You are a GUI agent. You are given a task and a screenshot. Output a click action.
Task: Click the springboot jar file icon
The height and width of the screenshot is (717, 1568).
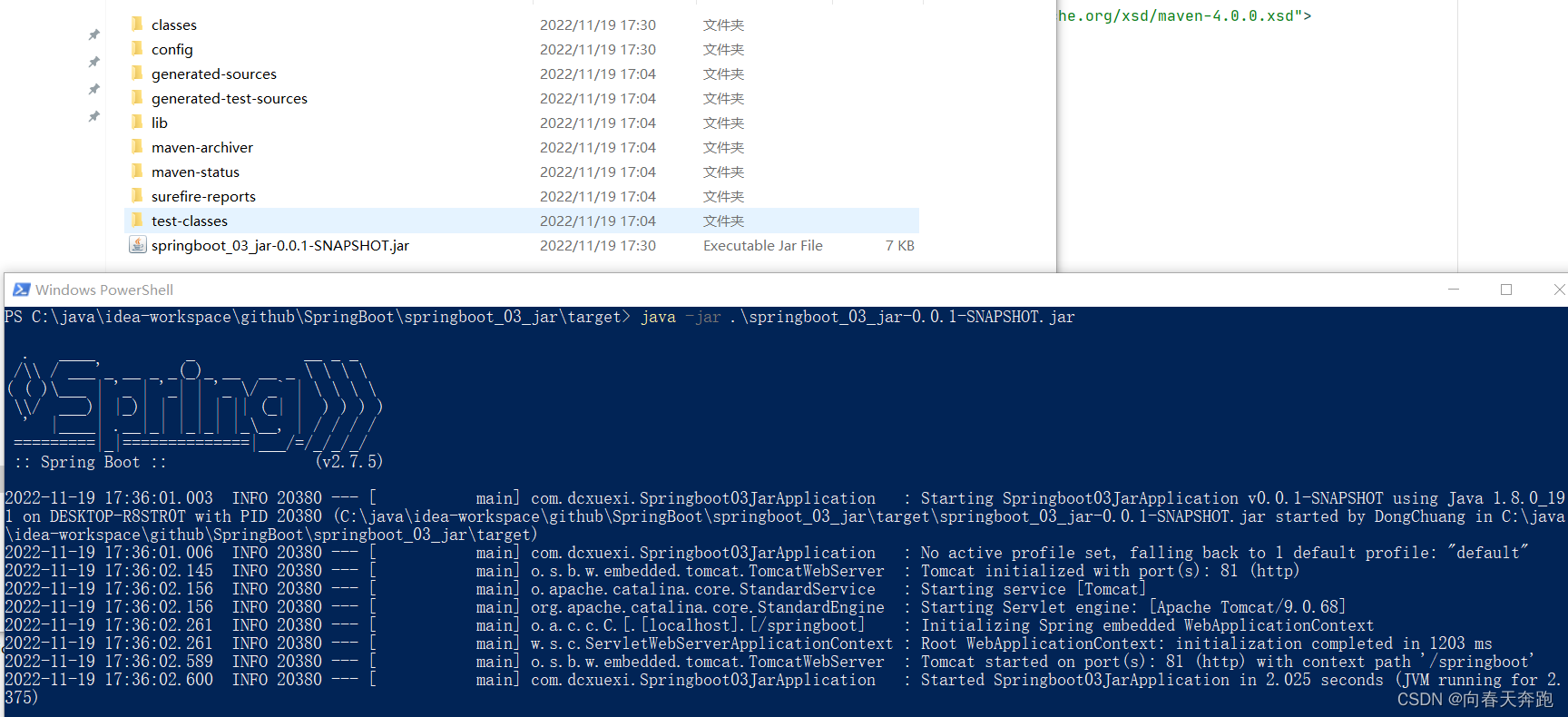click(x=137, y=244)
